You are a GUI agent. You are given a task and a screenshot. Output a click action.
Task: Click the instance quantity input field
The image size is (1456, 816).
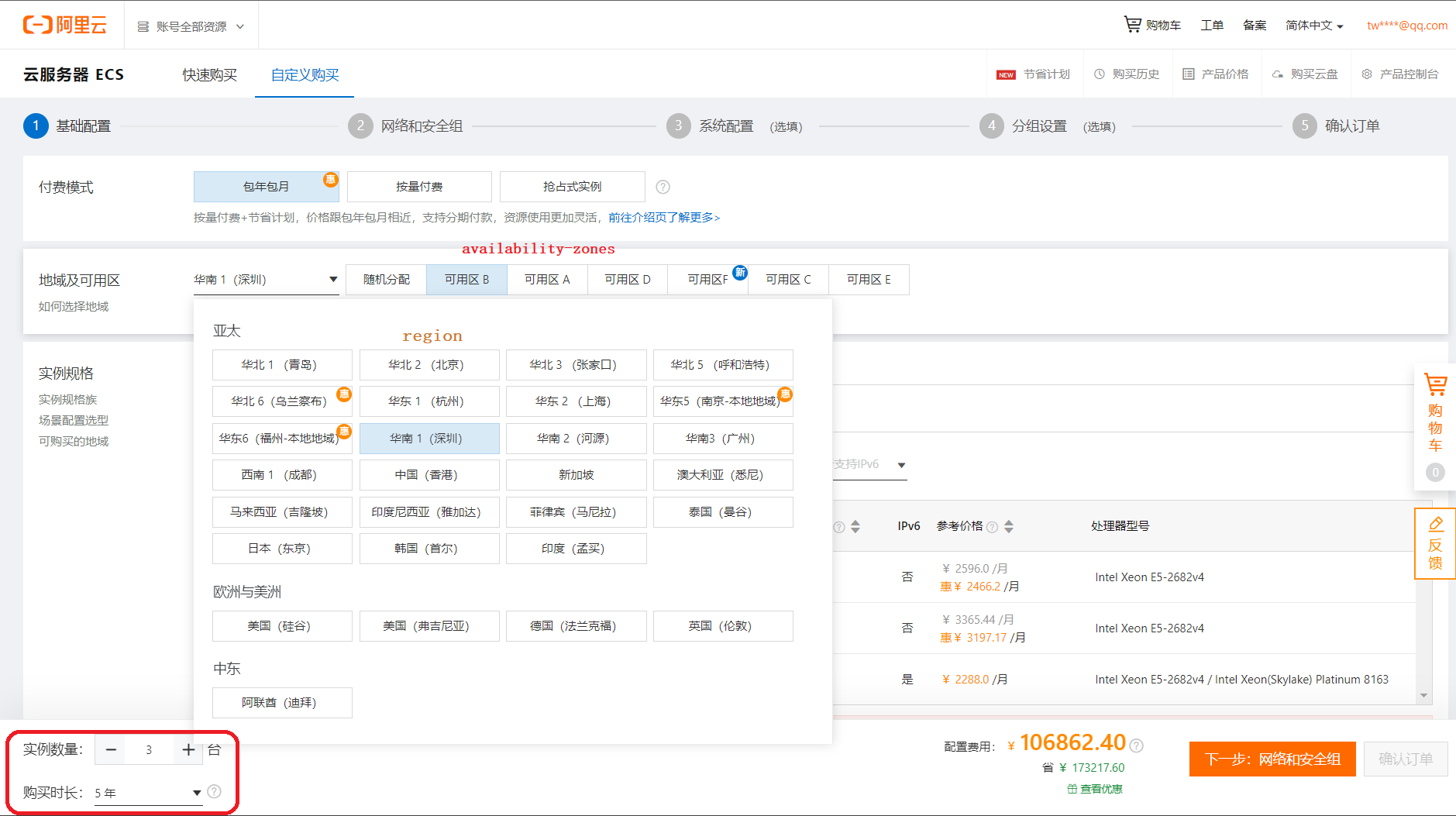149,749
